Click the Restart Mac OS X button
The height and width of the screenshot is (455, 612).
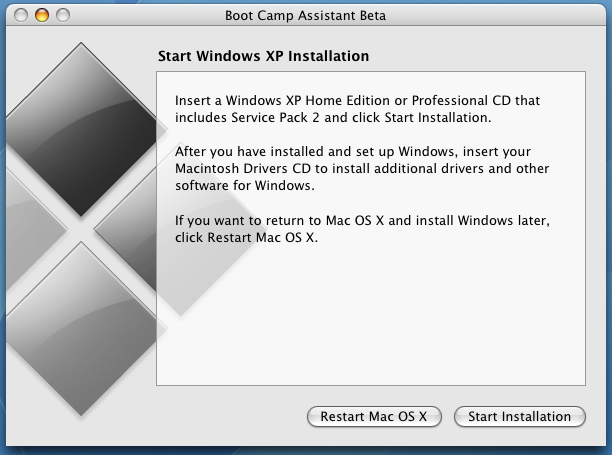coord(374,416)
